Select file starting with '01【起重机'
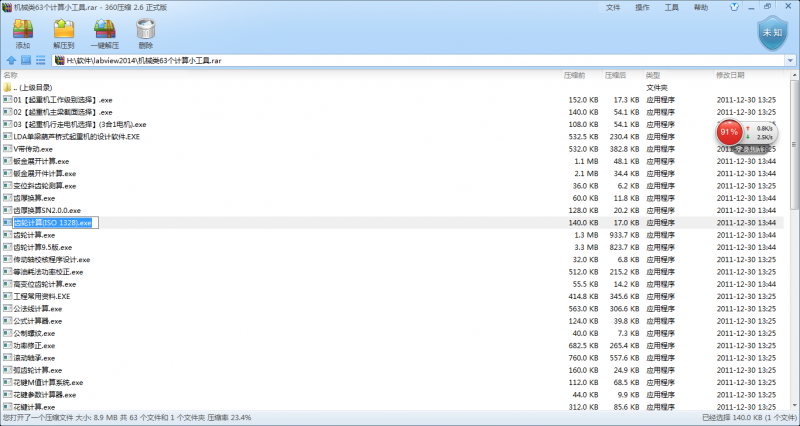The height and width of the screenshot is (426, 800). pyautogui.click(x=63, y=100)
